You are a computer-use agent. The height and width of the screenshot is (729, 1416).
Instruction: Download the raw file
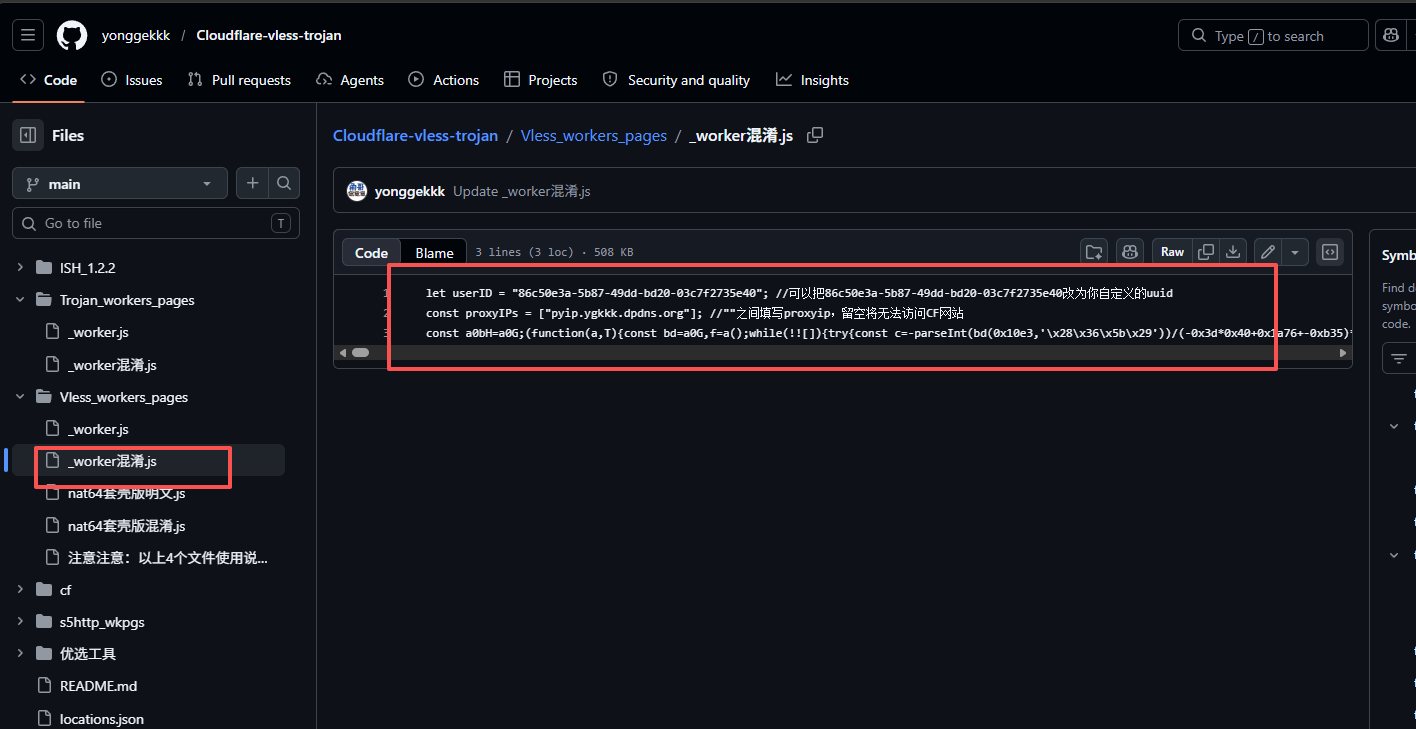click(x=1234, y=252)
